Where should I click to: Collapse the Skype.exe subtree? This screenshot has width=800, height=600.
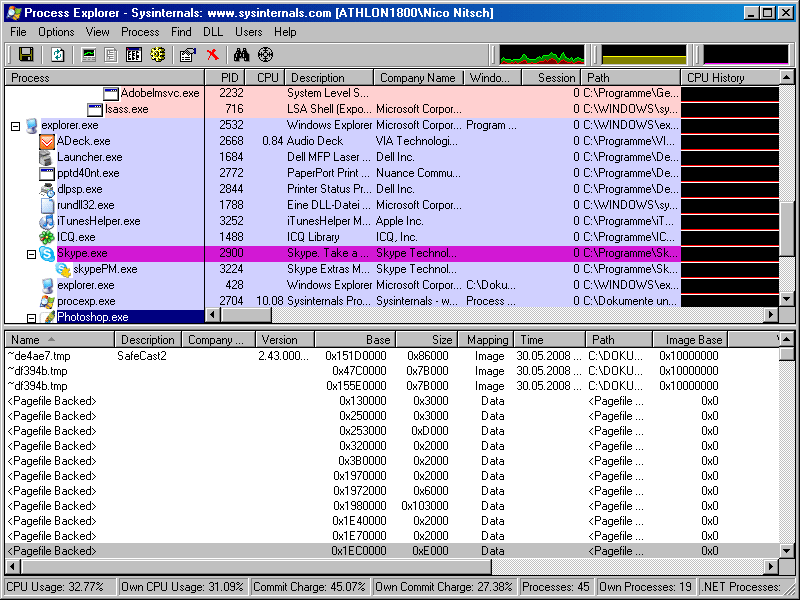tap(32, 254)
